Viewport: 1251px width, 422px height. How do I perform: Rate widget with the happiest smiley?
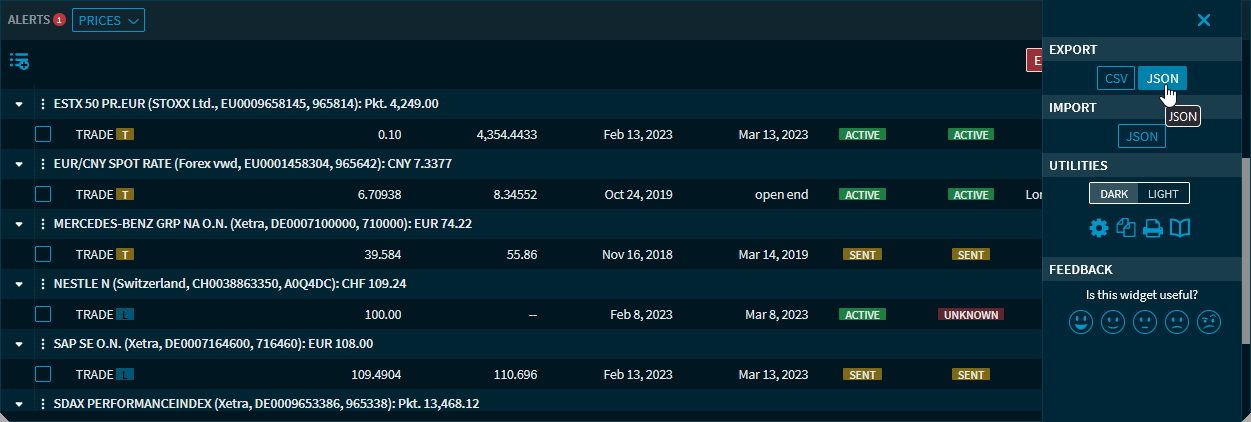(x=1080, y=323)
